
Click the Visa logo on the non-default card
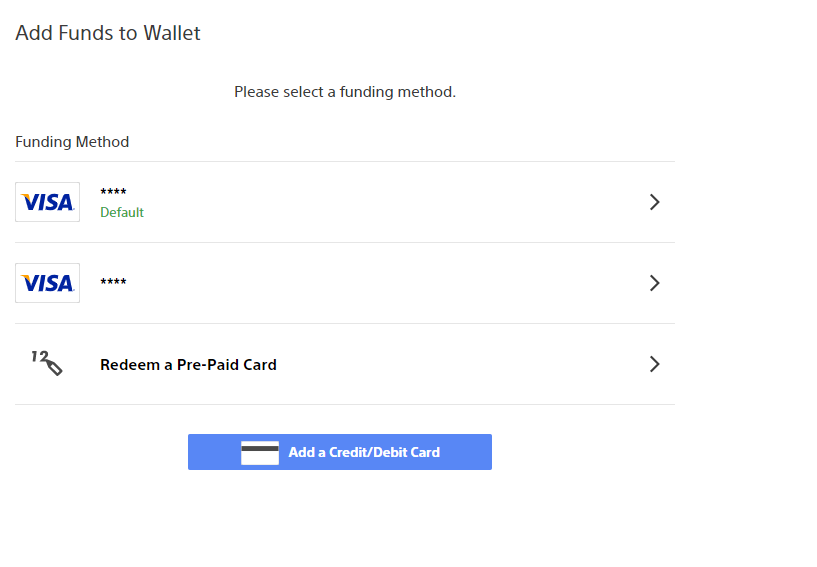coord(47,283)
